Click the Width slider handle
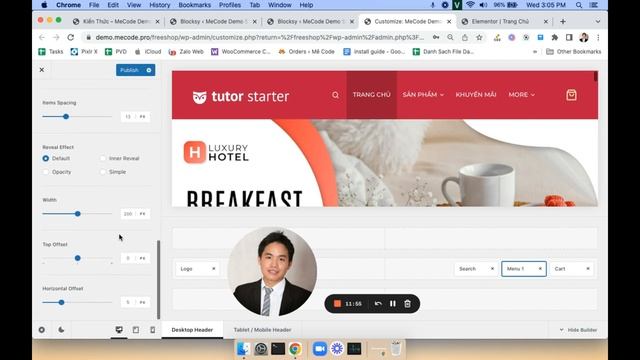 point(78,214)
